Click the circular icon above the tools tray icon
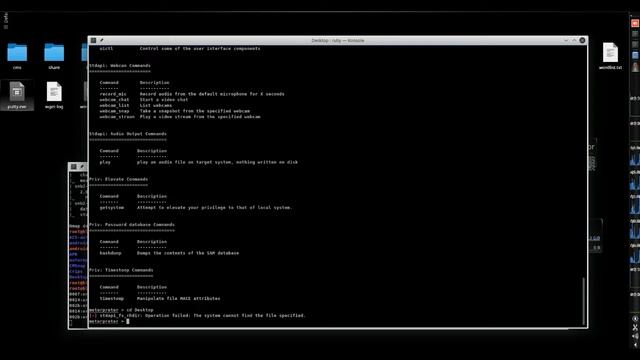The height and width of the screenshot is (360, 640). (x=635, y=319)
